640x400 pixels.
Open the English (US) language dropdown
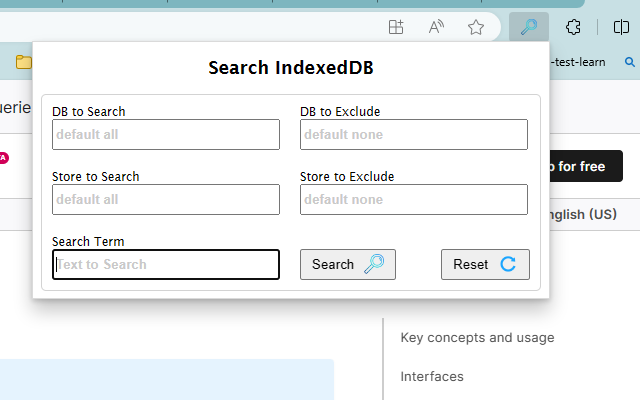click(x=580, y=214)
